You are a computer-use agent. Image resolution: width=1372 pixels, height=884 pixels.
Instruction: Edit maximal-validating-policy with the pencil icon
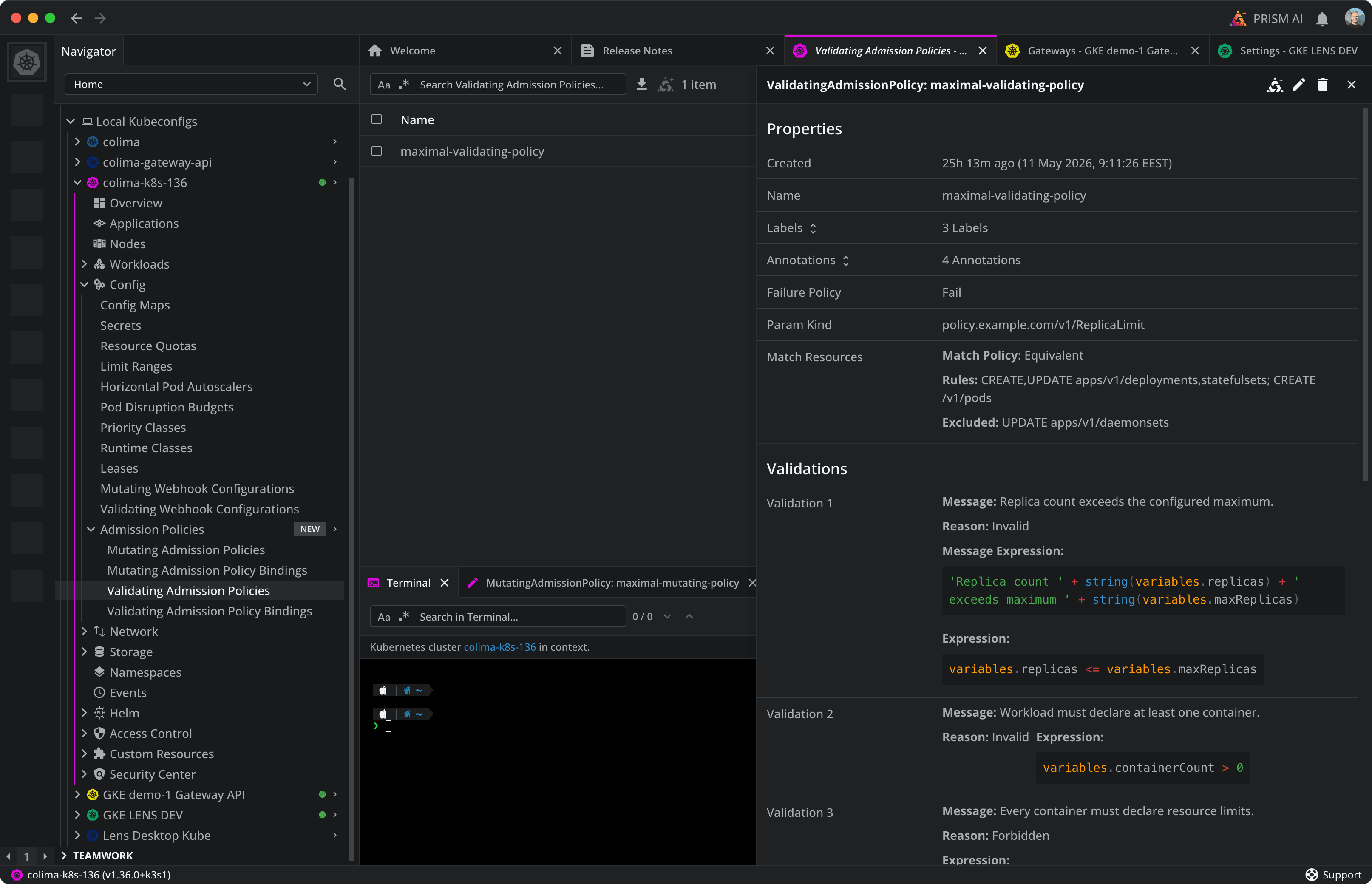click(1298, 85)
